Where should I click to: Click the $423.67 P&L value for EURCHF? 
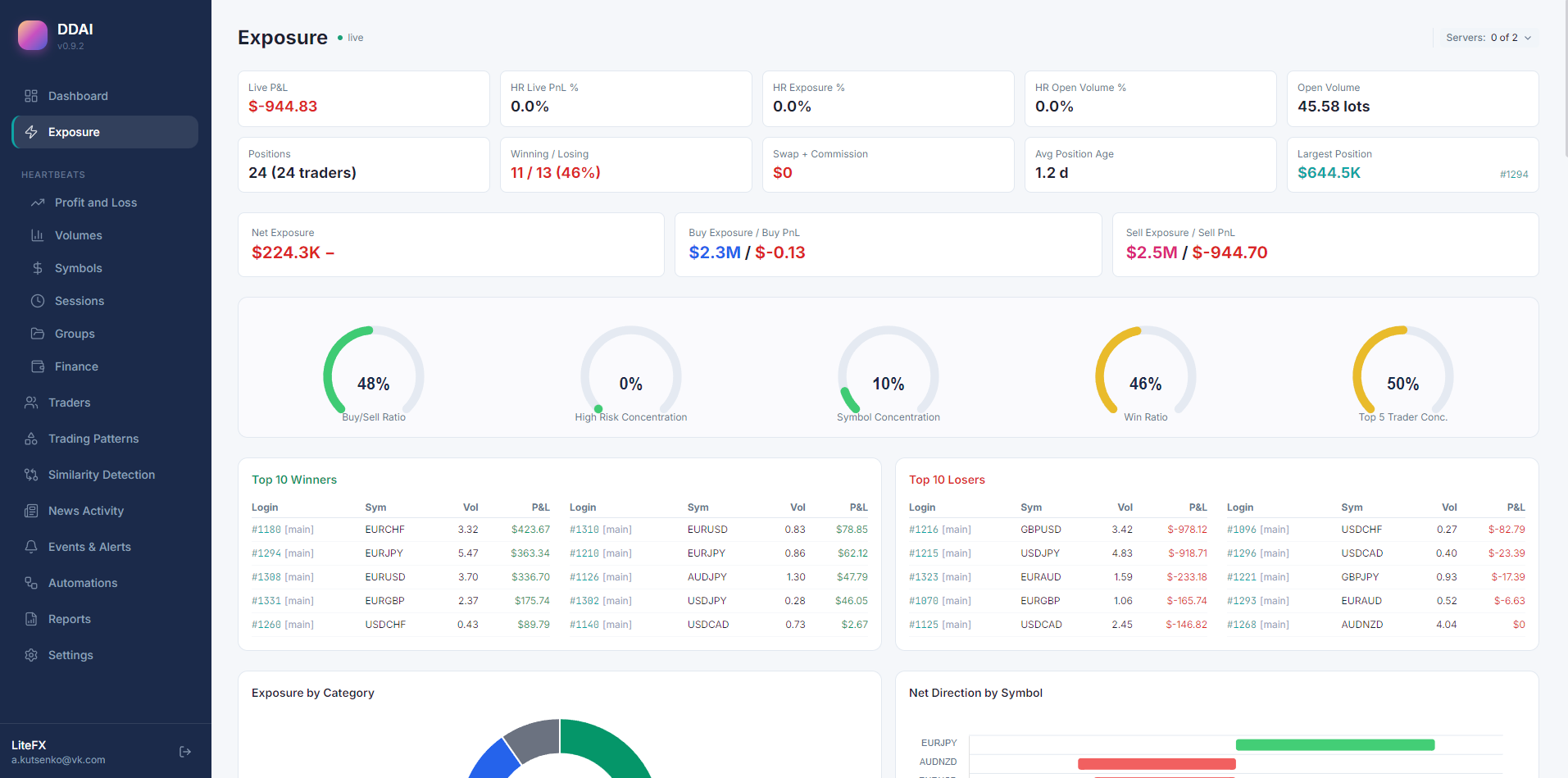[530, 530]
